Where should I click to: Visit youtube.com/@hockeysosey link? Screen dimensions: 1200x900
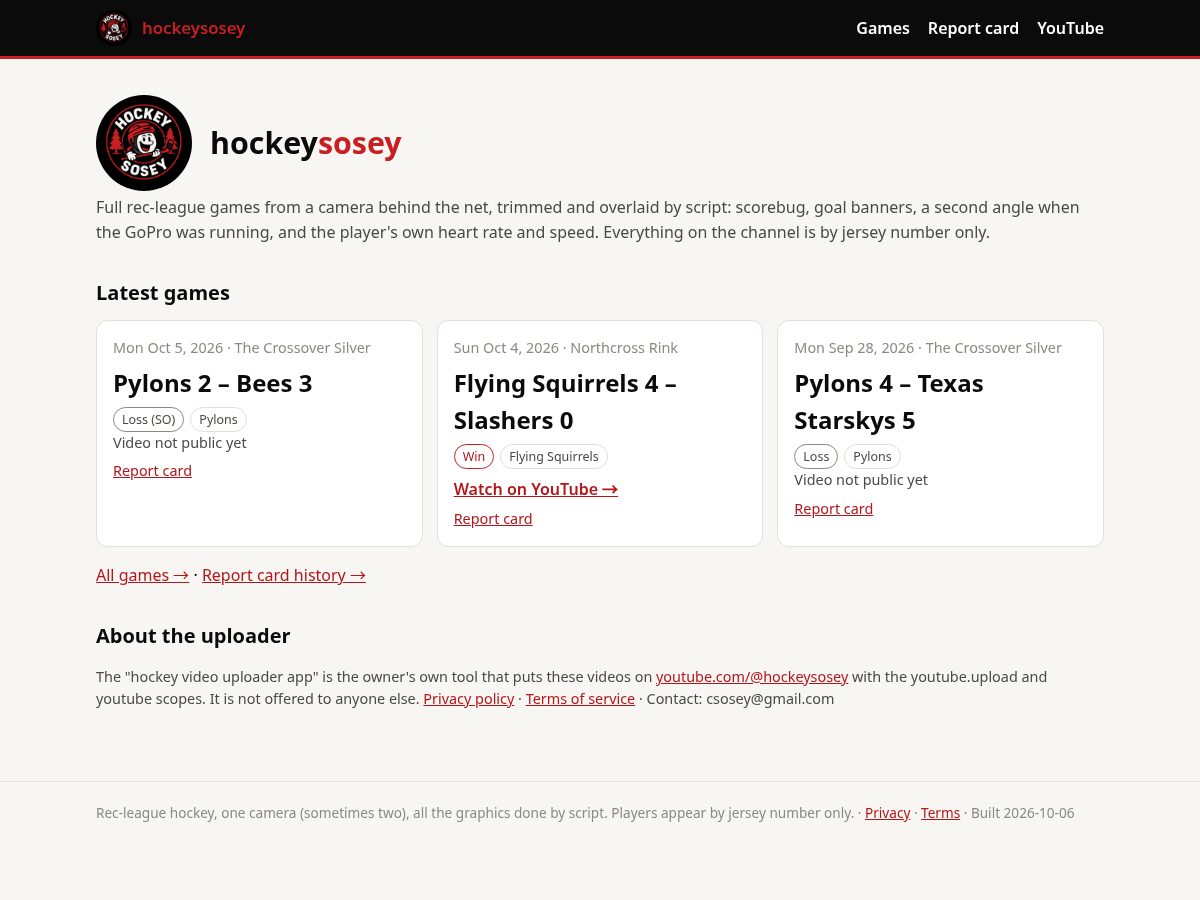752,677
